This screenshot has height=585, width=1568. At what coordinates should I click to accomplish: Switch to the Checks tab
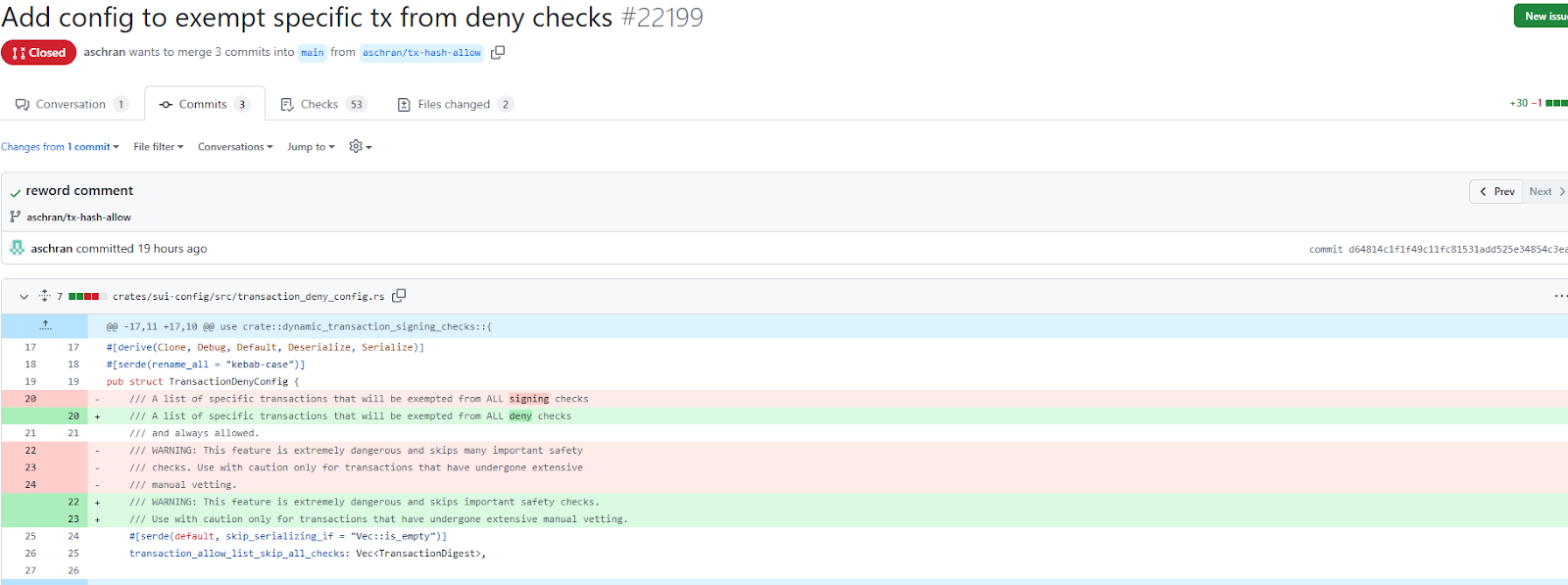[x=321, y=104]
